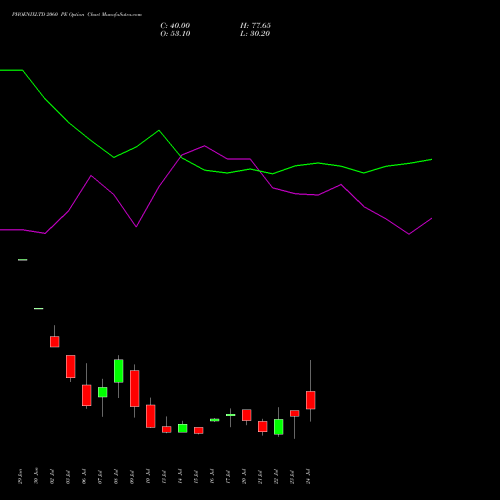The width and height of the screenshot is (500, 500).
Task: Click the 10 Jul date label
Action: pyautogui.click(x=148, y=476)
